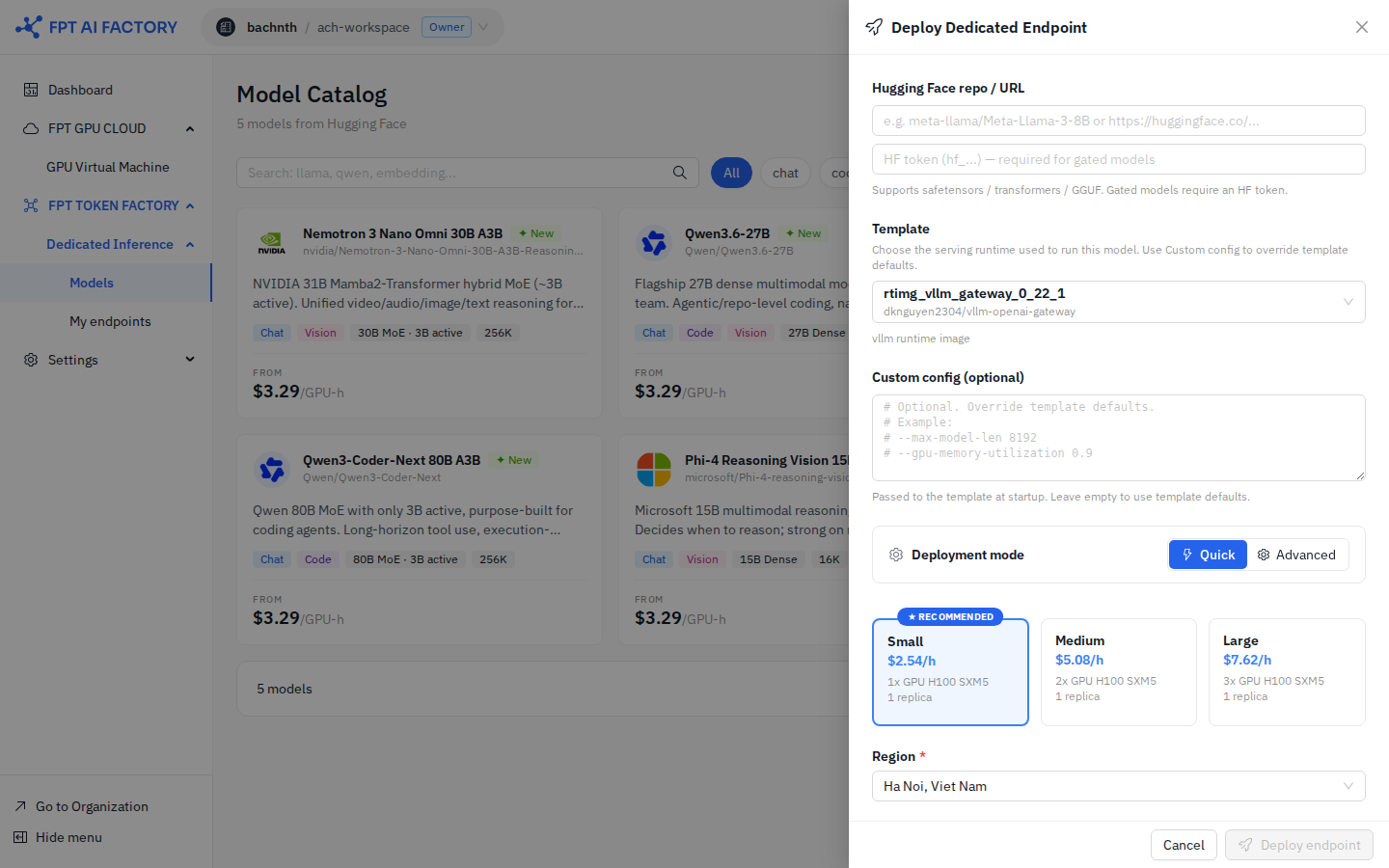Click the Go to Organization arrow icon

click(20, 806)
